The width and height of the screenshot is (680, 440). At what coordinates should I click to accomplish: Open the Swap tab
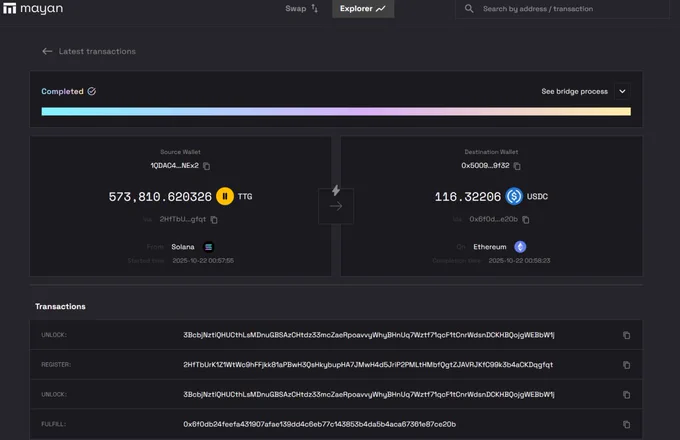(301, 9)
